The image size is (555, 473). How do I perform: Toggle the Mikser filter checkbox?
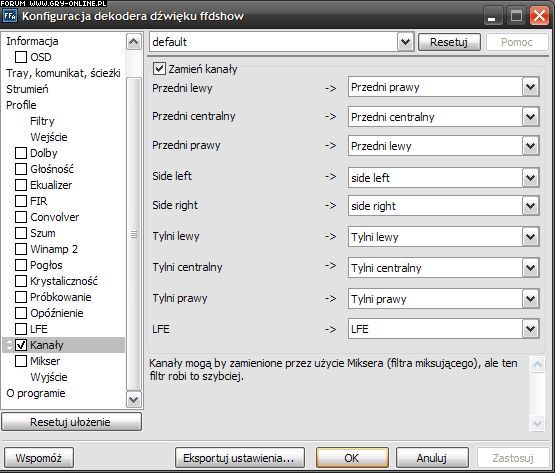tap(21, 361)
